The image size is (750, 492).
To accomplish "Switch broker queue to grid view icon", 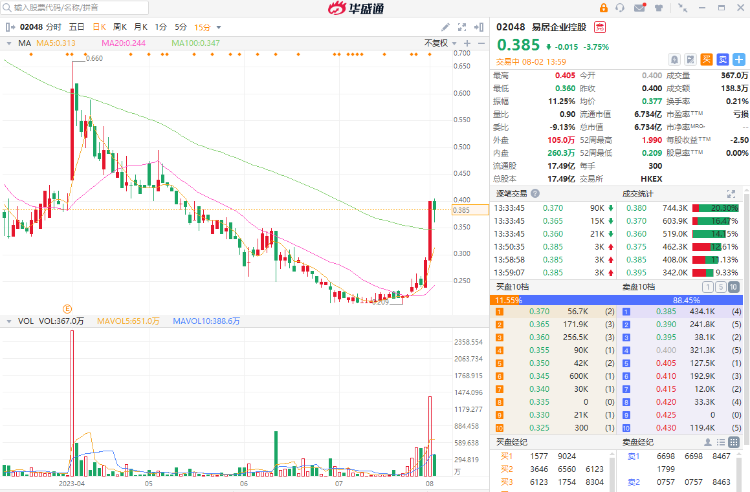I will click(733, 442).
